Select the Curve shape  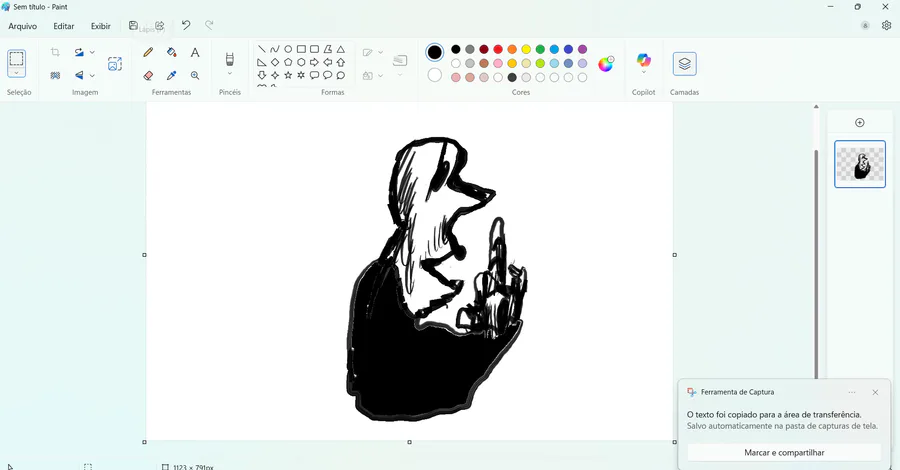coord(275,49)
